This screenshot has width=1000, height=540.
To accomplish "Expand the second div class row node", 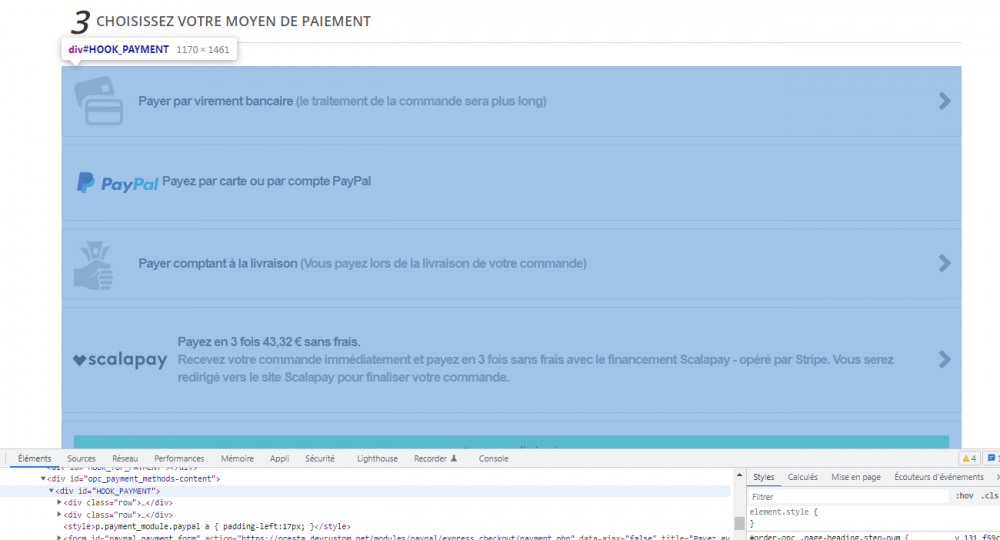I will pyautogui.click(x=59, y=514).
